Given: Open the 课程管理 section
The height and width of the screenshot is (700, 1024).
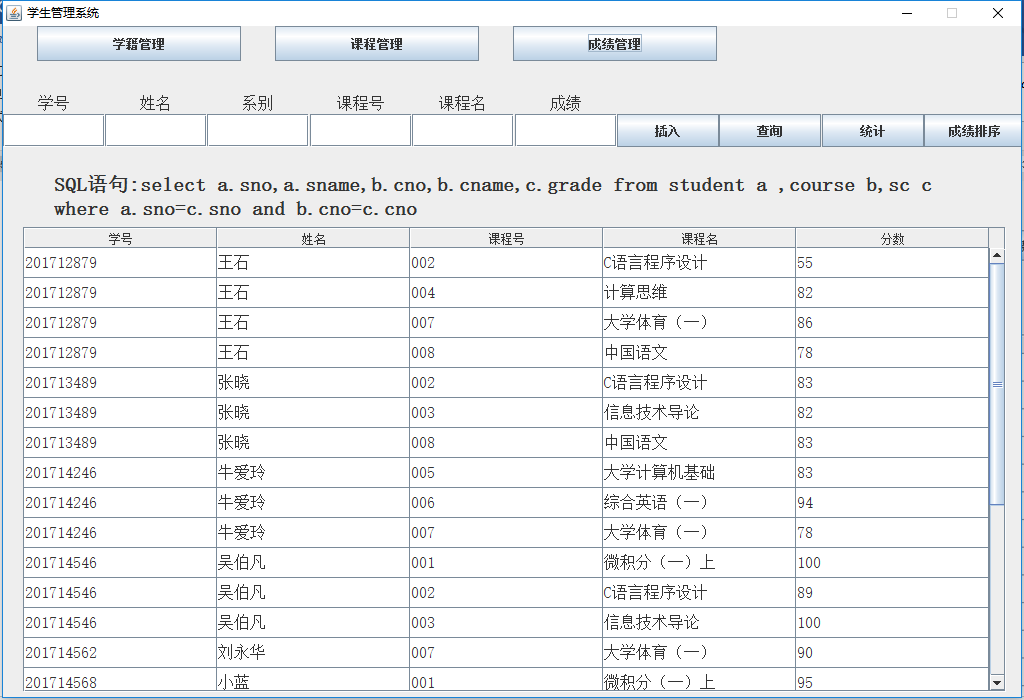Looking at the screenshot, I should (x=377, y=44).
